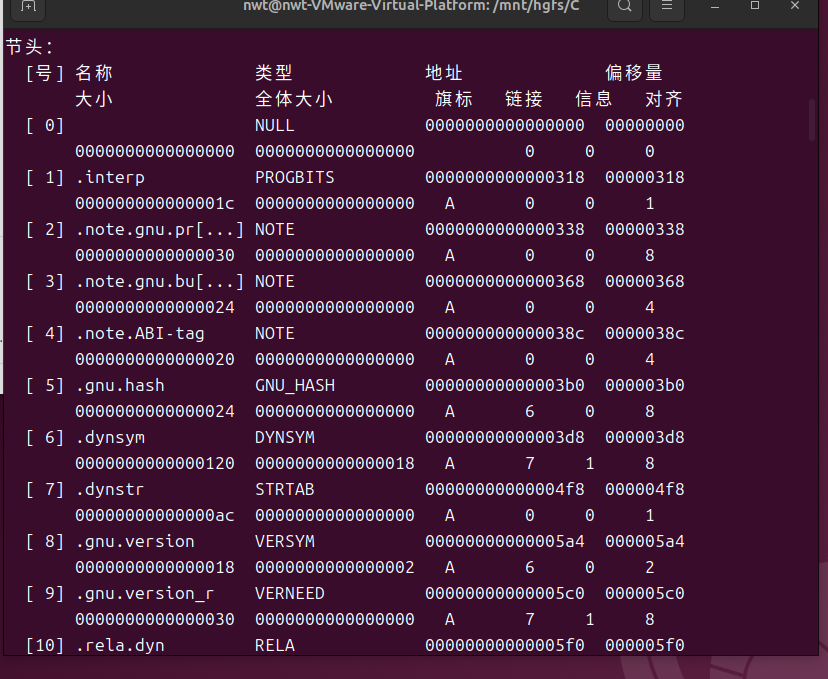828x679 pixels.
Task: Click size value 00000000000000ac
Action: 155,516
